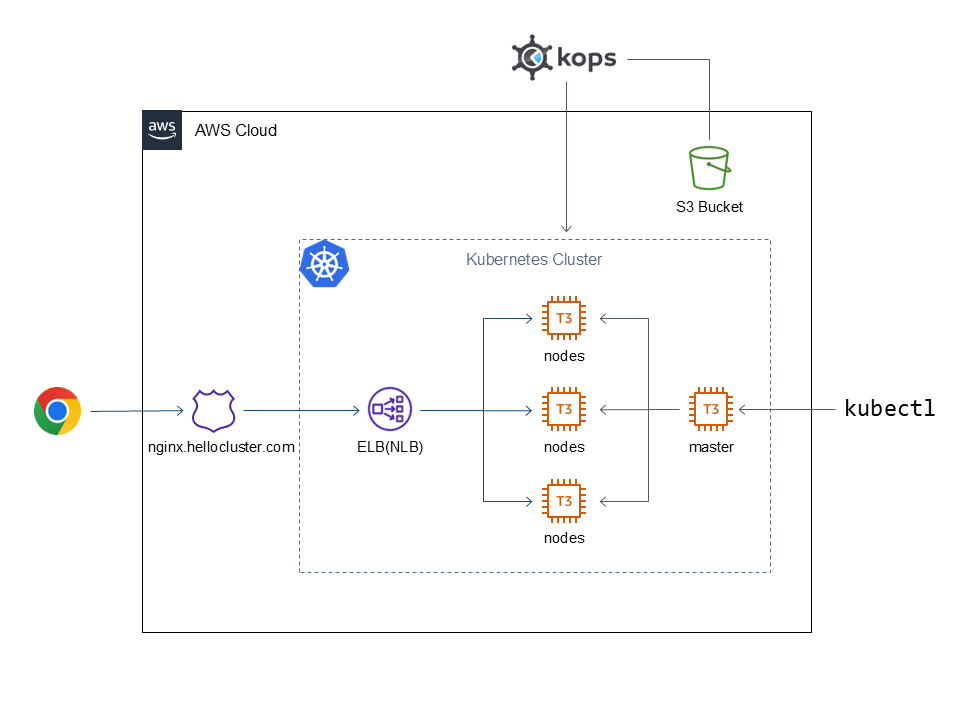Select the Route 53 shield icon
The width and height of the screenshot is (960, 720).
pos(212,410)
